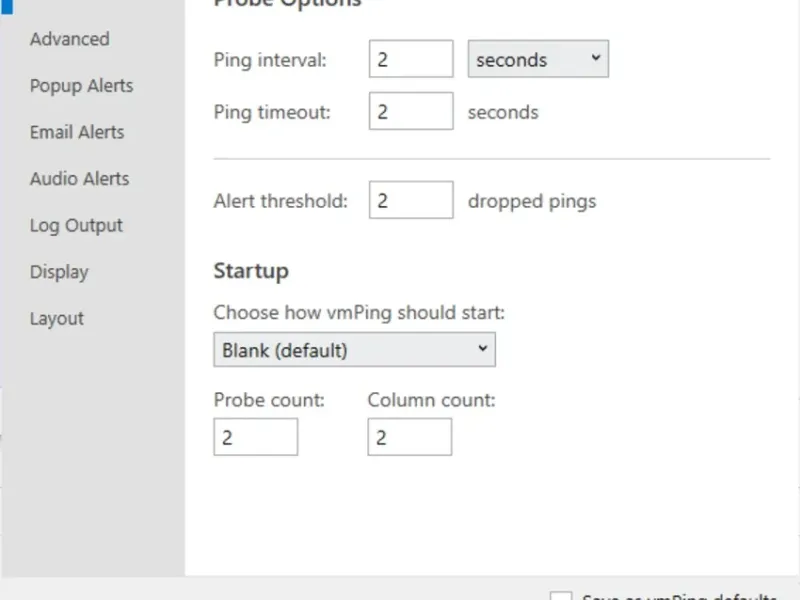Open the Log Output section
Viewport: 800px width, 600px height.
[x=76, y=225]
